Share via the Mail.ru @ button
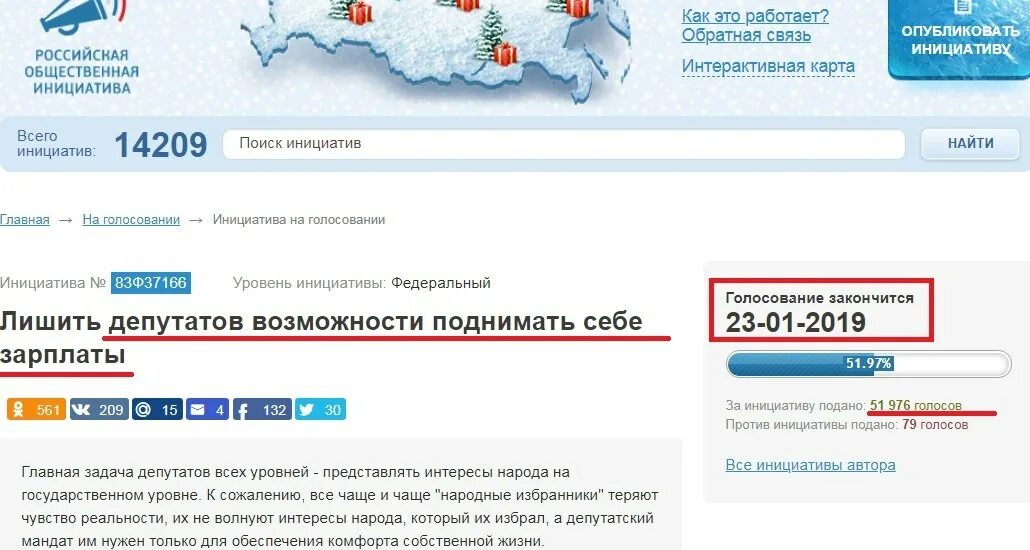 [157, 409]
